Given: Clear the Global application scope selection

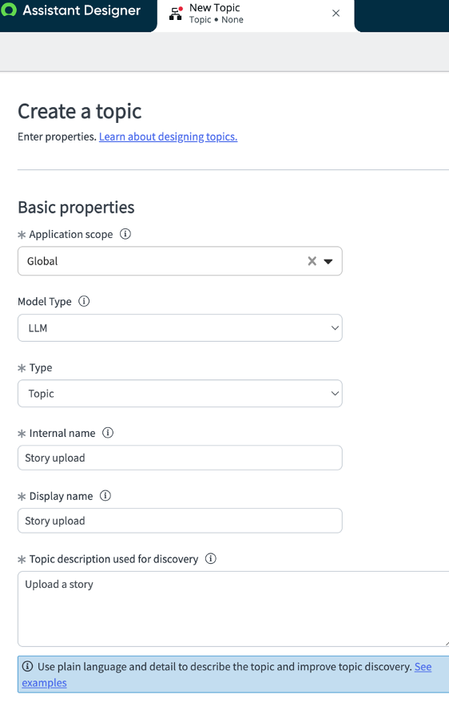Looking at the screenshot, I should [312, 261].
